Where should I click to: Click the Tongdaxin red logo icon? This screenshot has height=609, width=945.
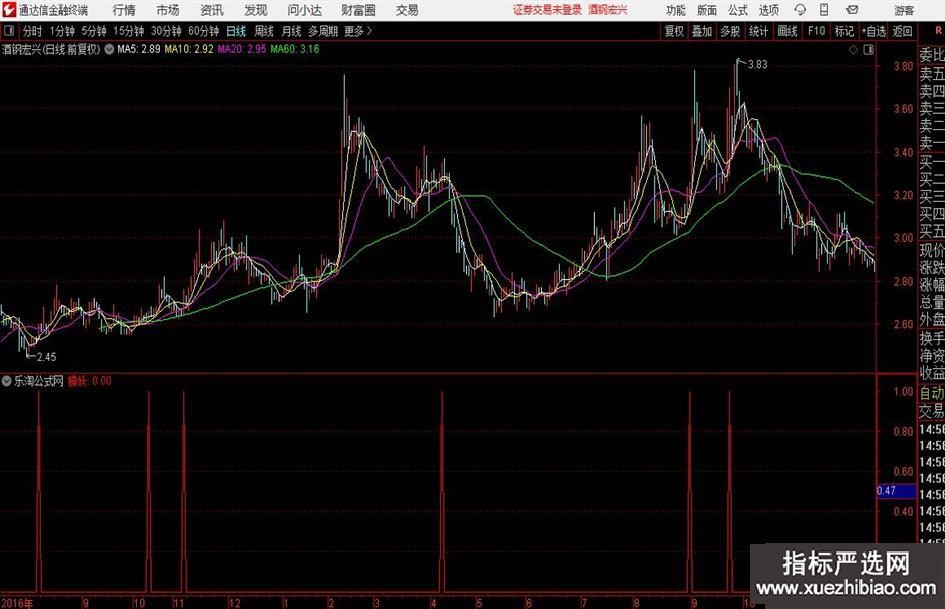click(9, 10)
